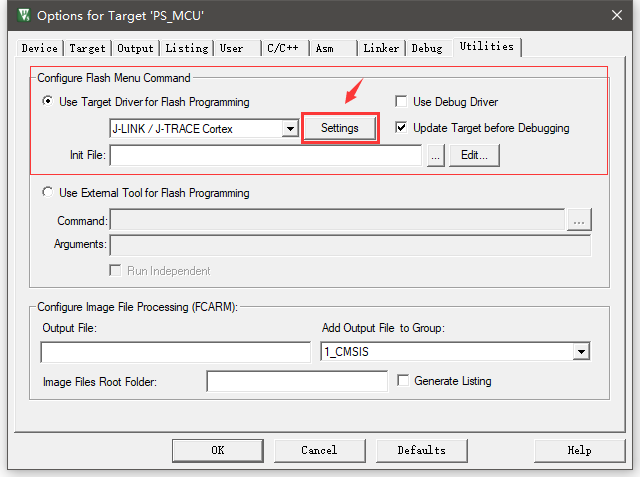The width and height of the screenshot is (640, 477).
Task: Open the C/C++ tab
Action: tap(285, 48)
